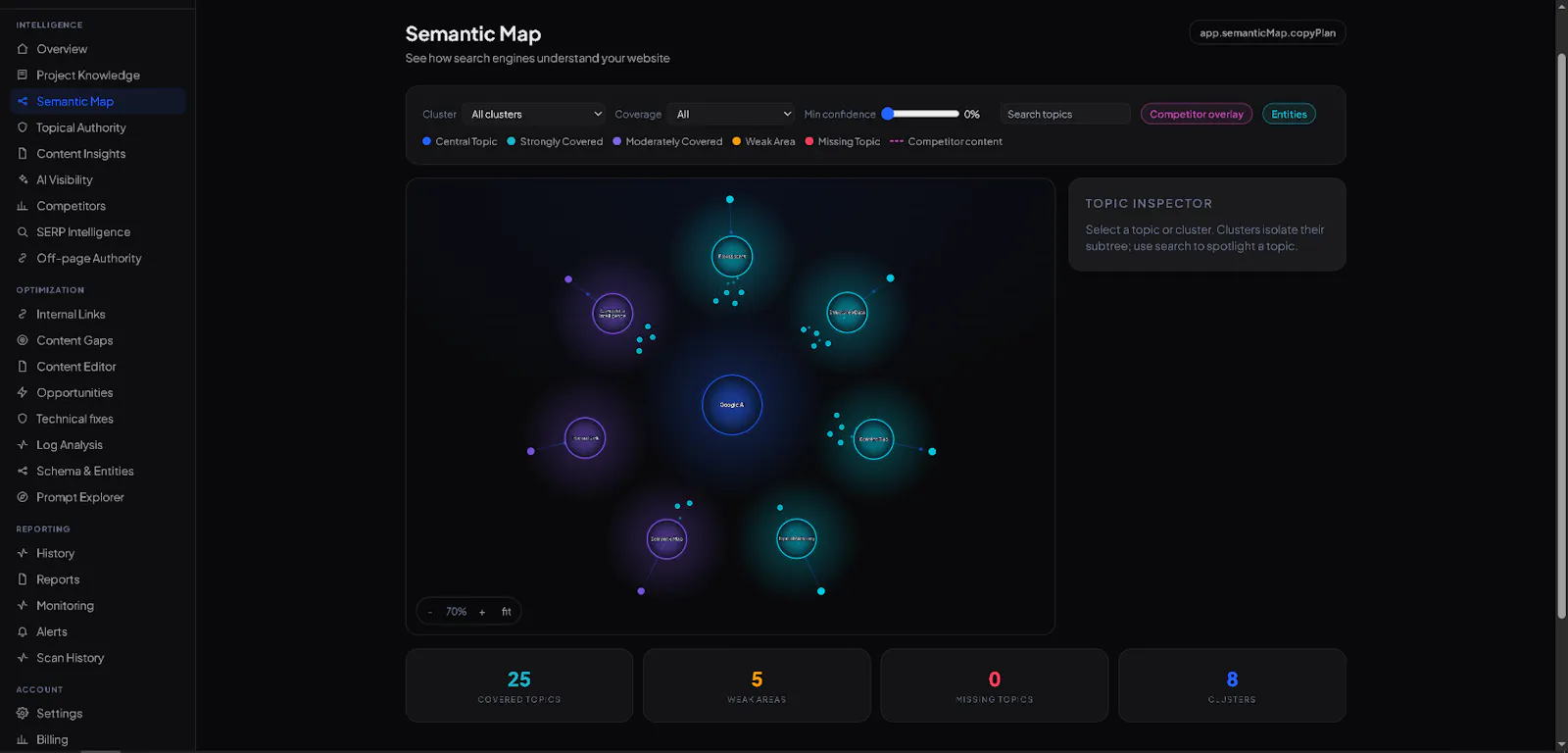Screen dimensions: 1568x753
Task: Select the Semantic Map share-node icon
Action: 23,101
